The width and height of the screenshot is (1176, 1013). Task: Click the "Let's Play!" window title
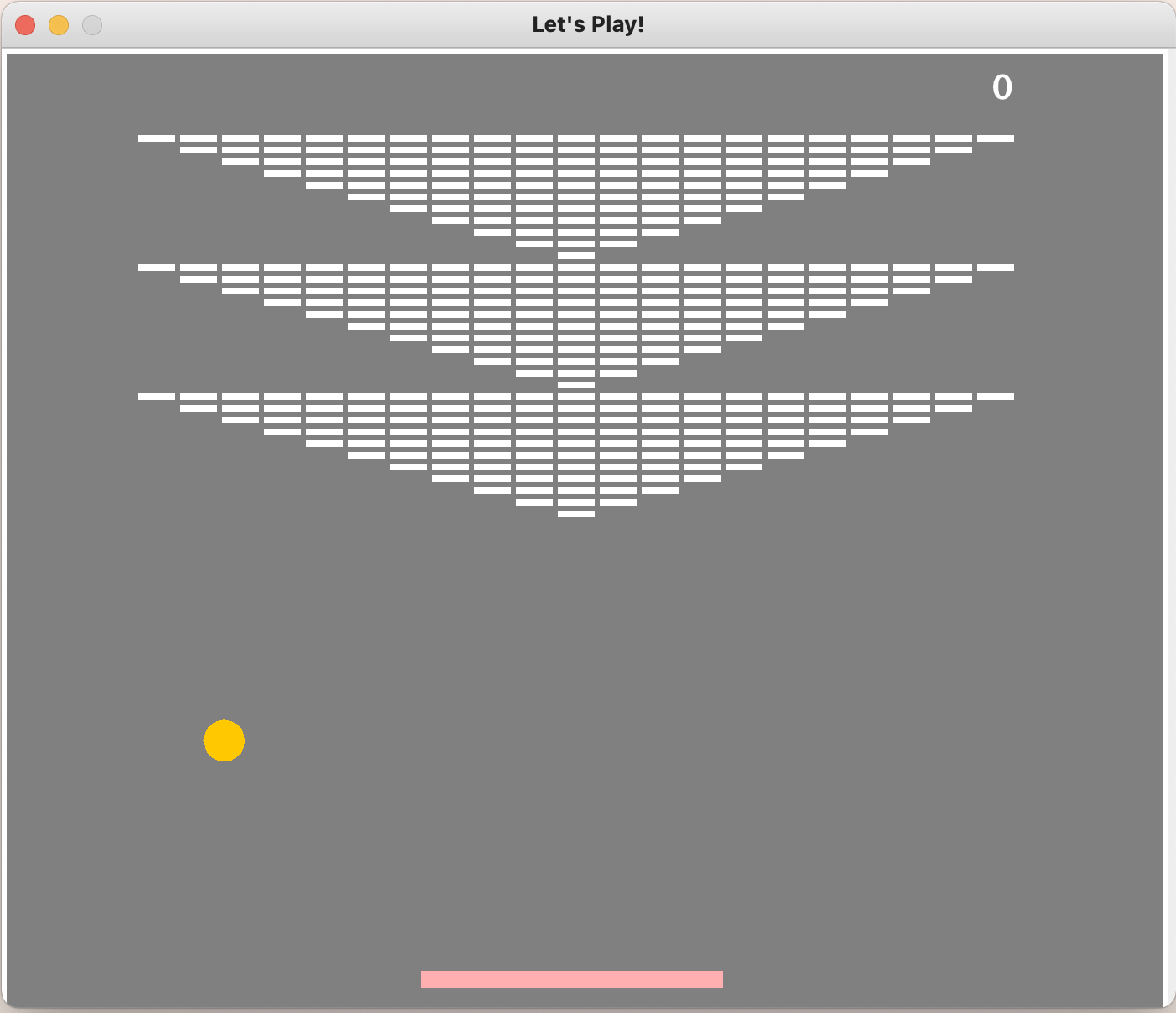[x=588, y=24]
